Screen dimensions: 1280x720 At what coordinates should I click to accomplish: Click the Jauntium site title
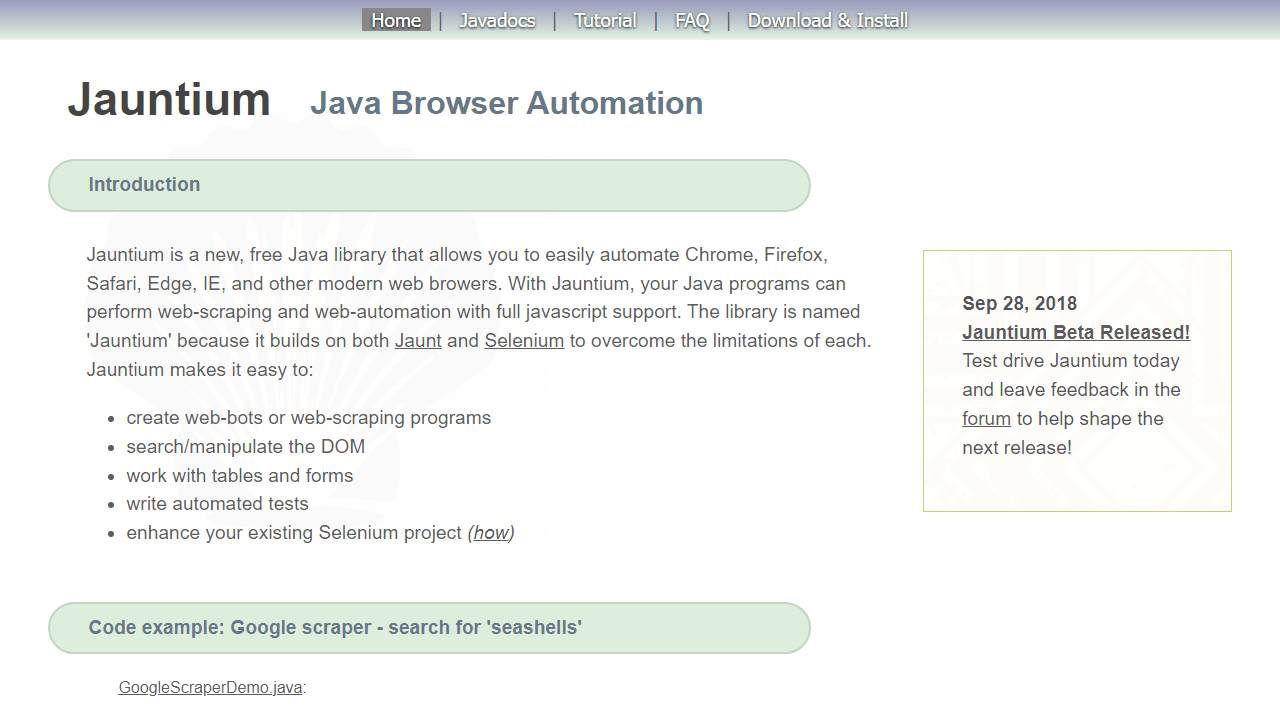pyautogui.click(x=169, y=99)
